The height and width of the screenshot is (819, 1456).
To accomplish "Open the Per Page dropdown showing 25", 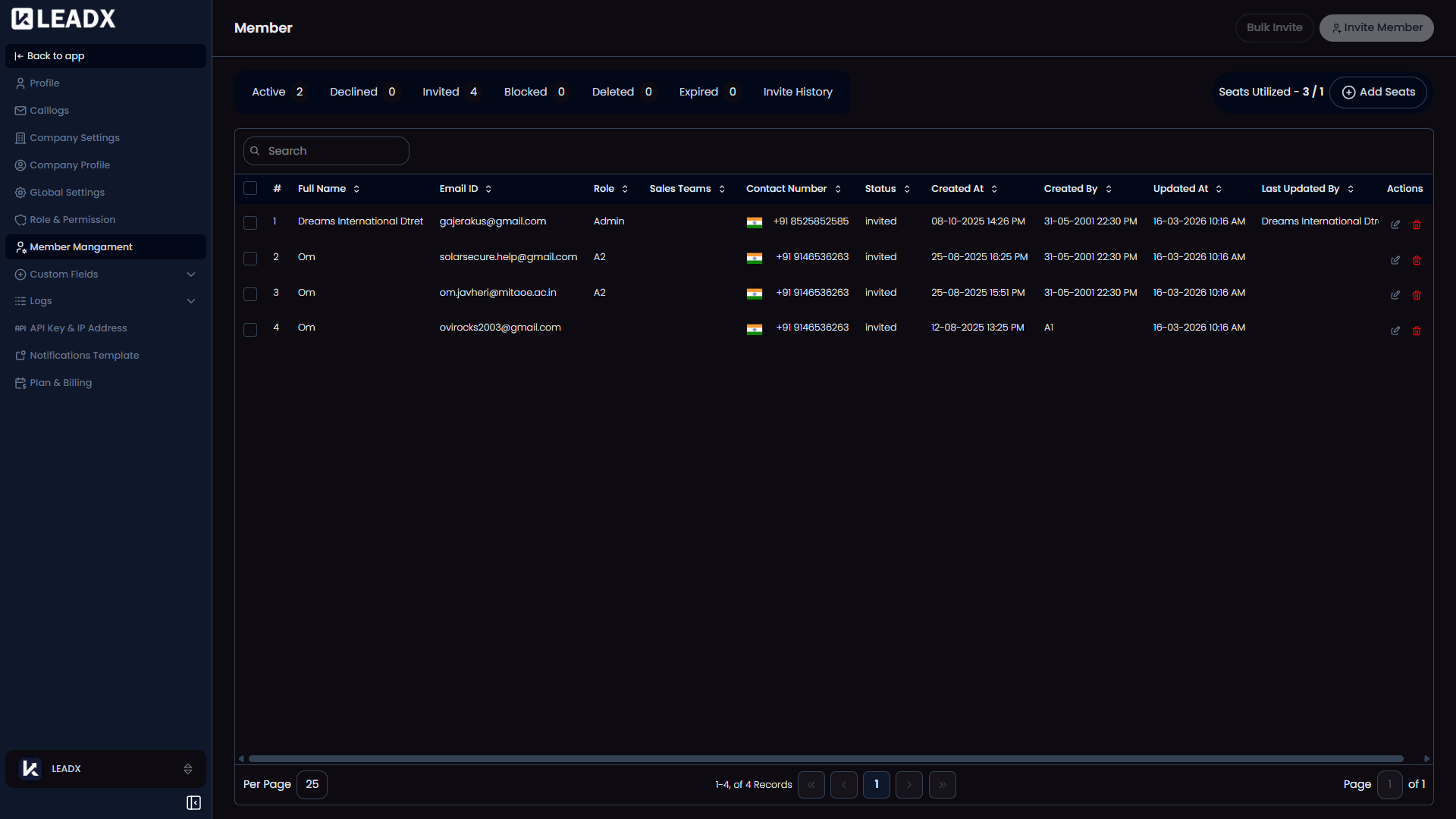I will pyautogui.click(x=311, y=784).
